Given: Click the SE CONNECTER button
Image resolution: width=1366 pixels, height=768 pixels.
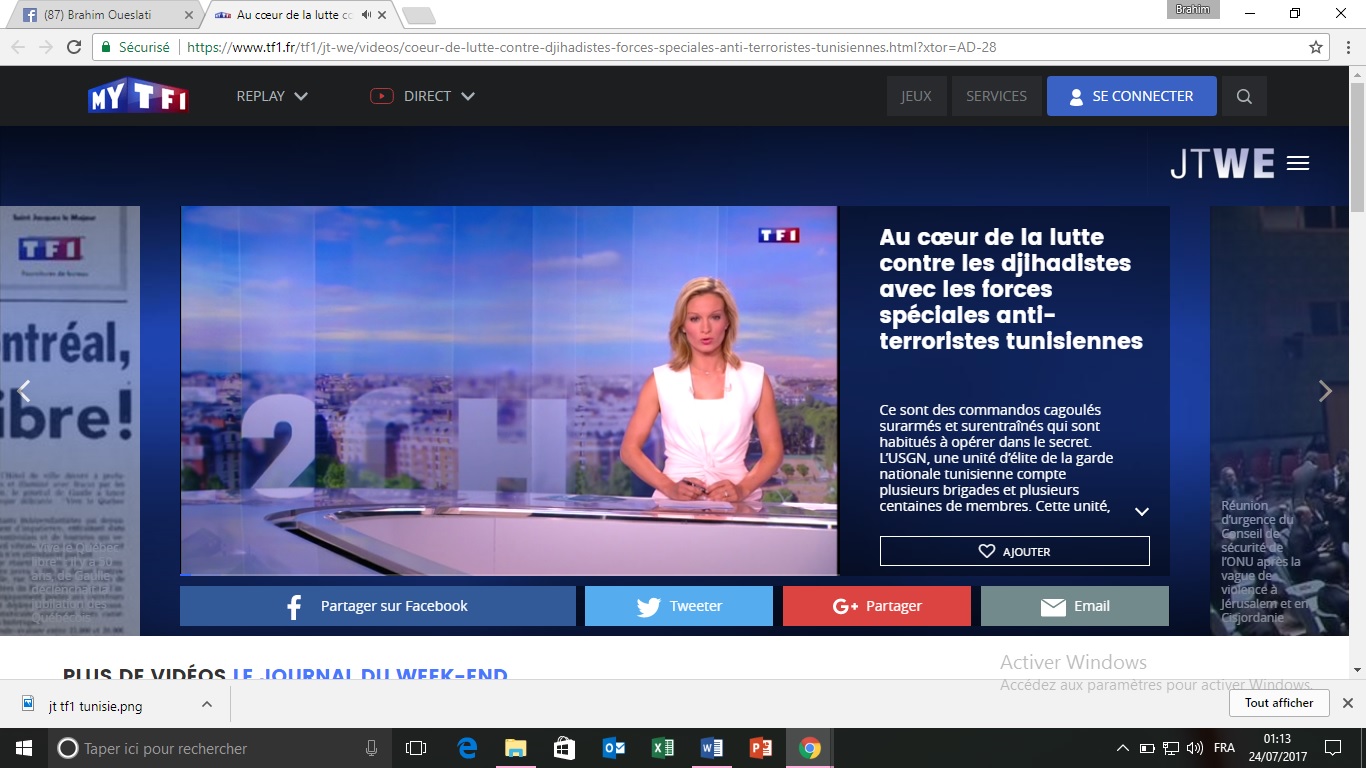Looking at the screenshot, I should (1131, 96).
